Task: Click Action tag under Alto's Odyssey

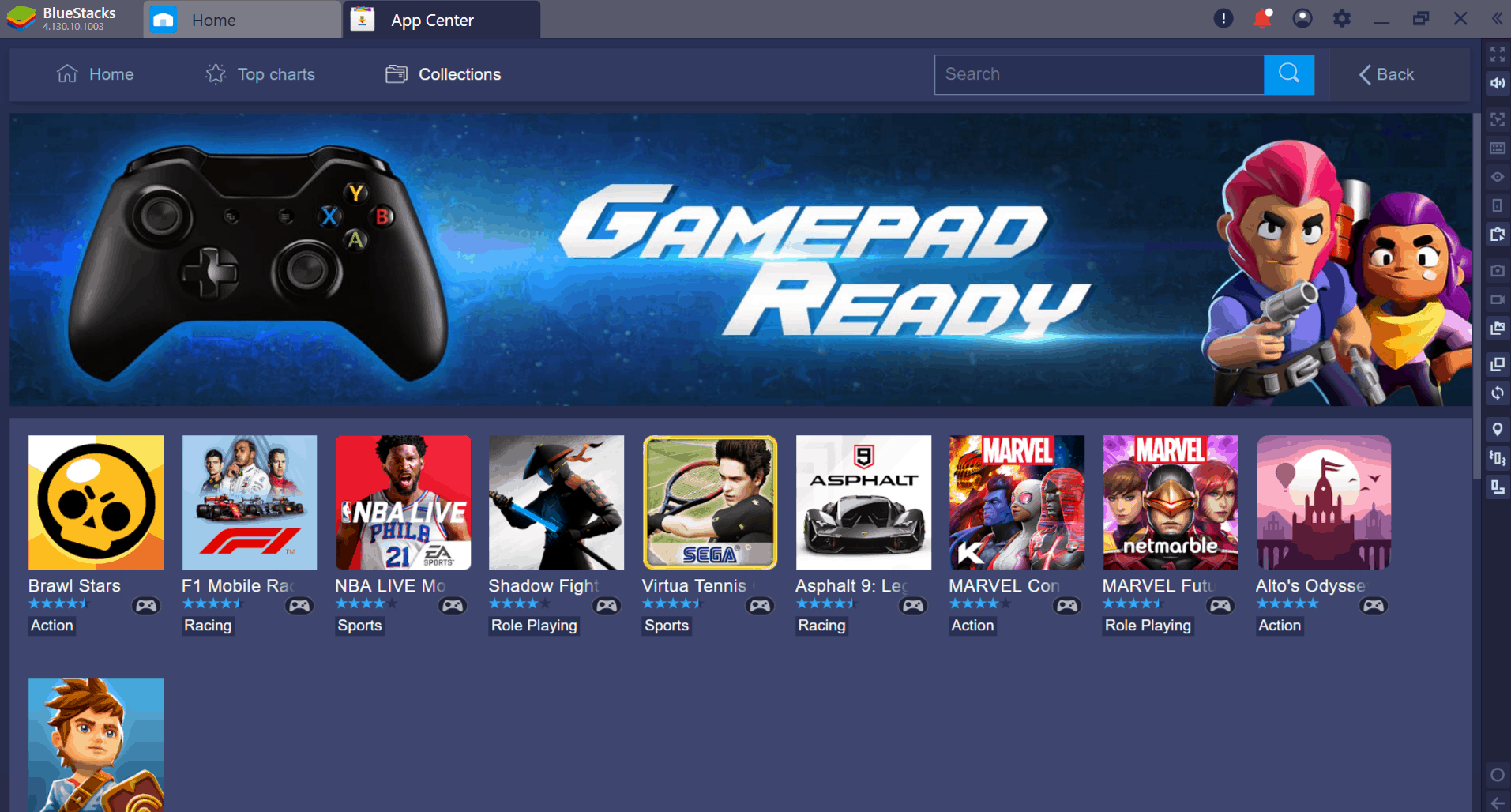Action: point(1280,626)
